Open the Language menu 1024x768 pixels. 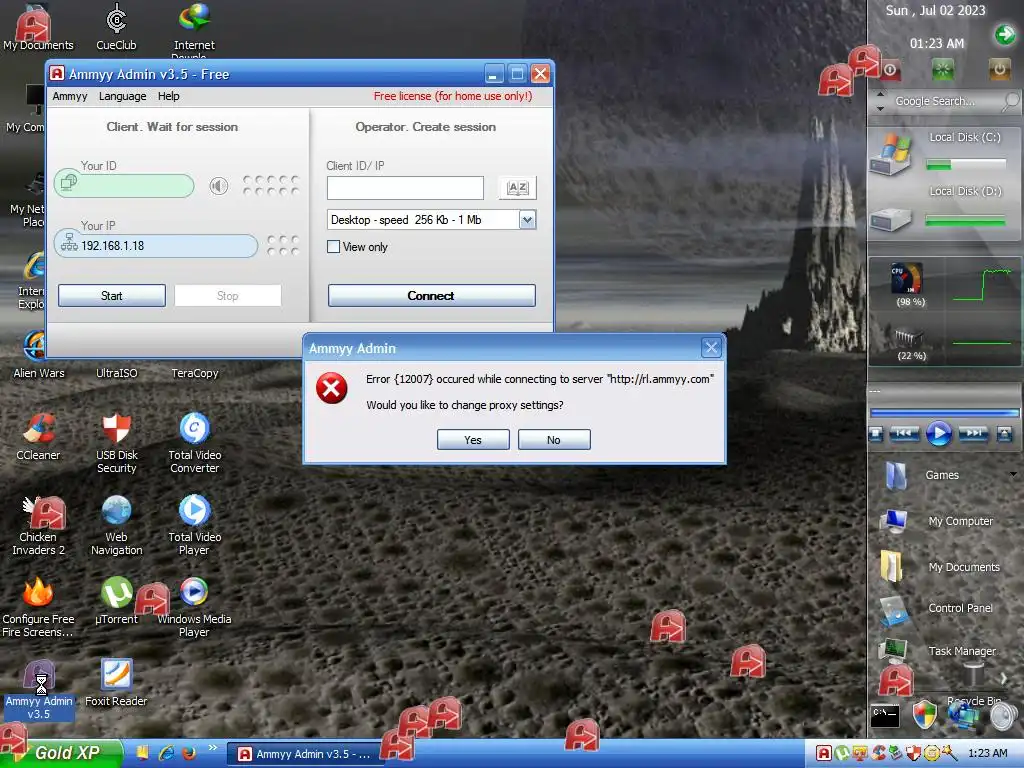[x=122, y=96]
